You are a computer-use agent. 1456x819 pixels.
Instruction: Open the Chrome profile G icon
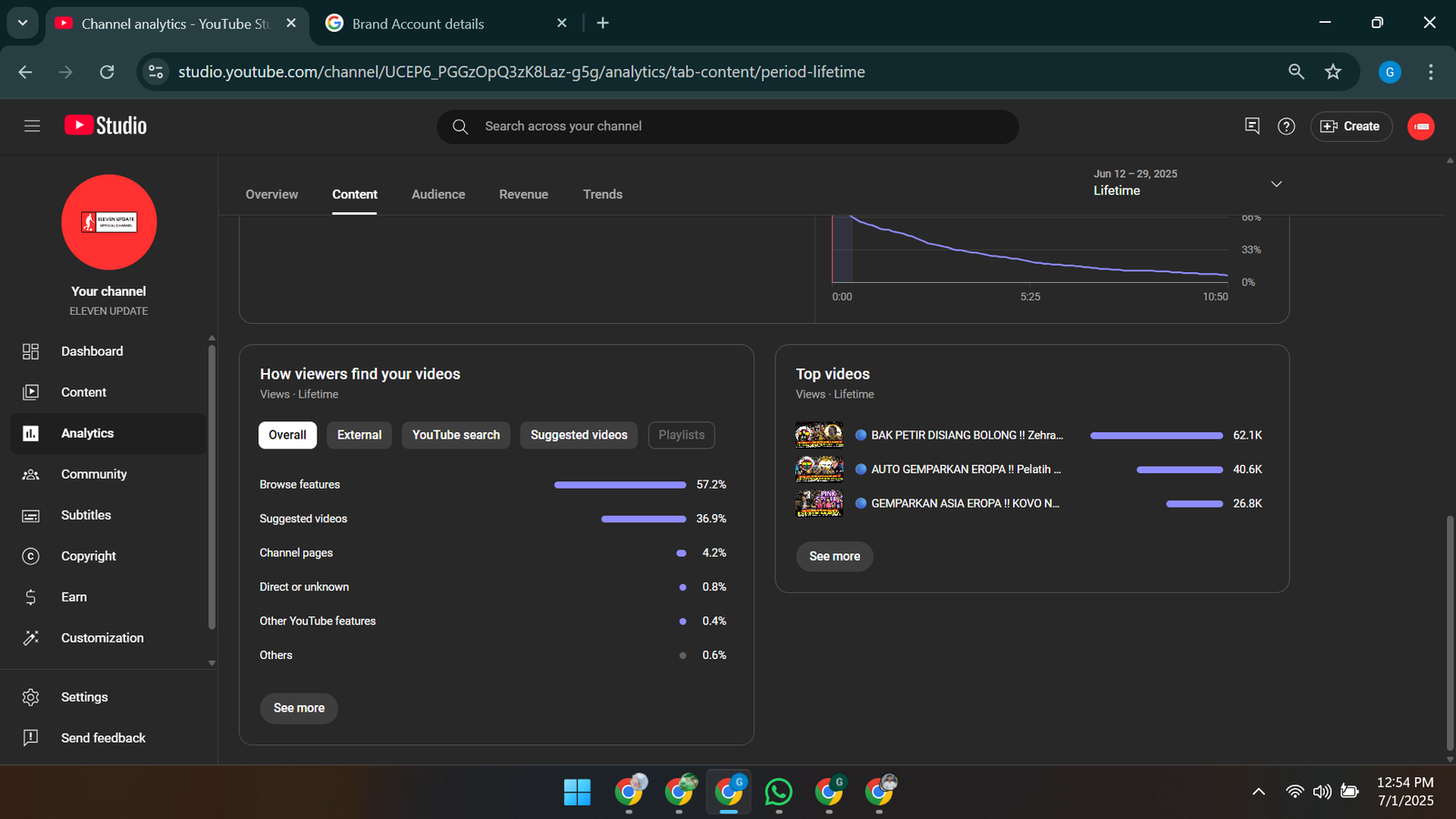pyautogui.click(x=1390, y=72)
